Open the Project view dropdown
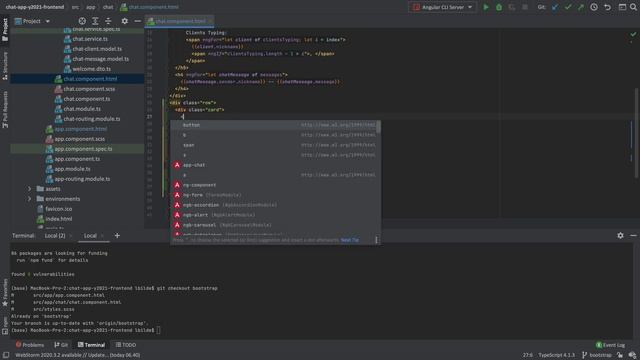This screenshot has height=360, width=640. (32, 21)
